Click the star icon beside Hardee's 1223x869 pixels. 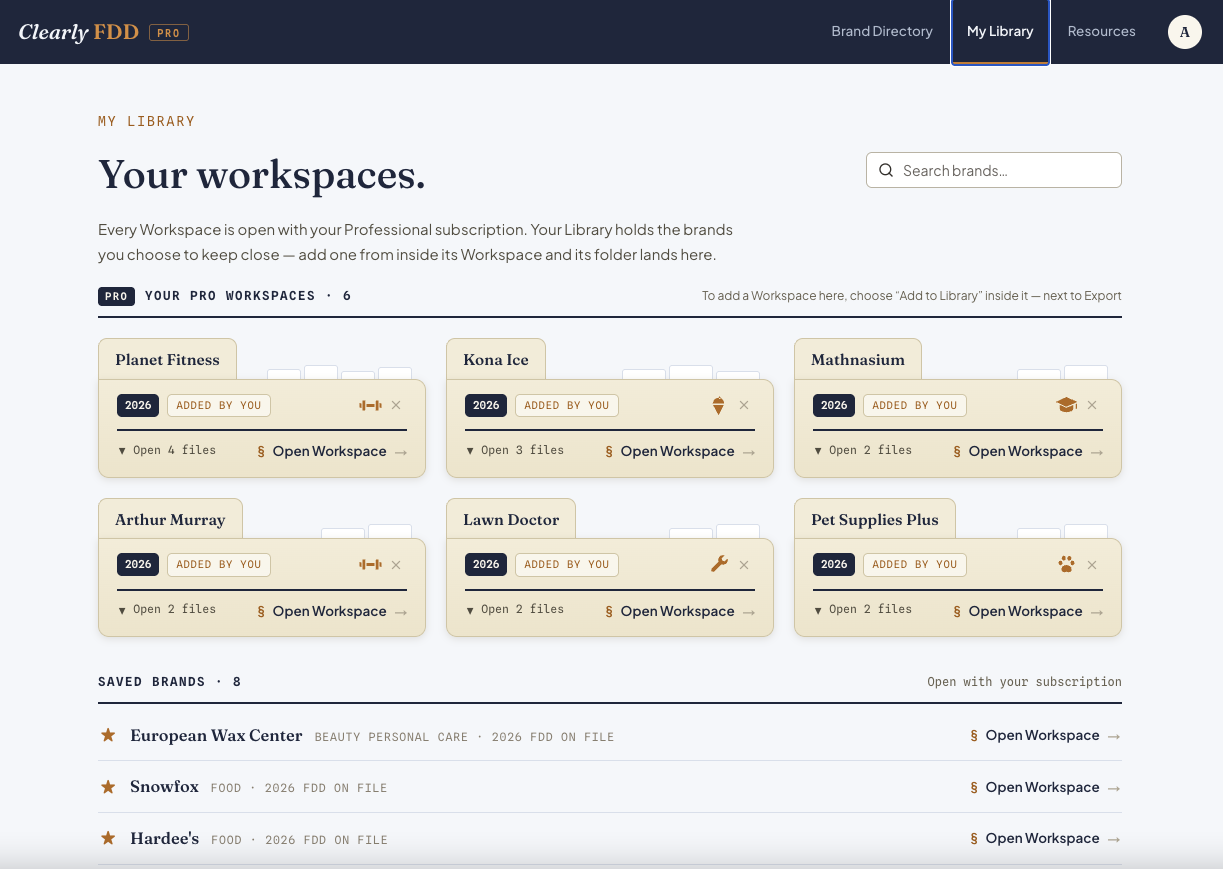pyautogui.click(x=108, y=838)
